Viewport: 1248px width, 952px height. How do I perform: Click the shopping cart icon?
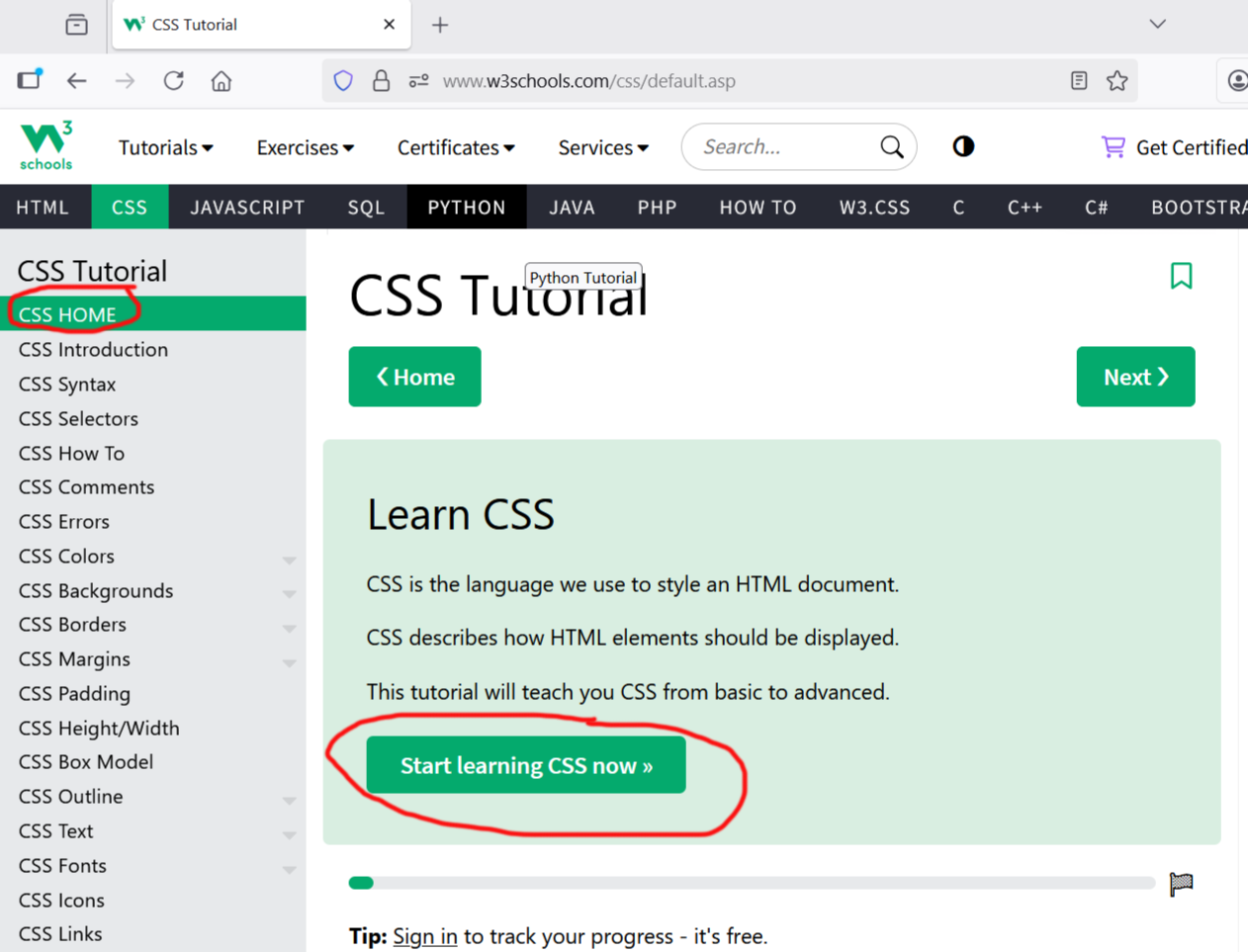click(1114, 147)
